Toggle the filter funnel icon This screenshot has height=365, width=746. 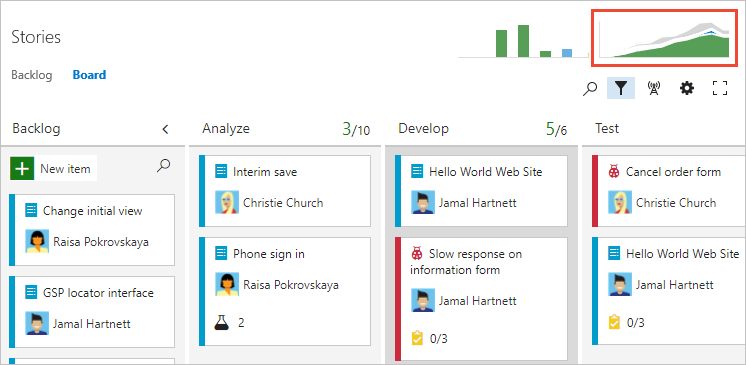point(621,89)
